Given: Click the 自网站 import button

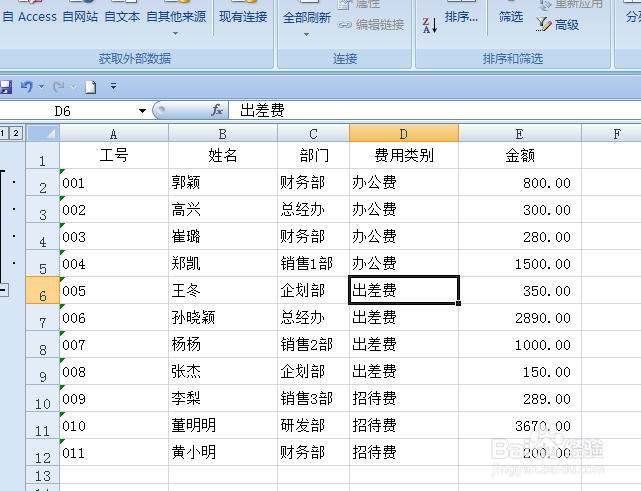Looking at the screenshot, I should tap(81, 17).
